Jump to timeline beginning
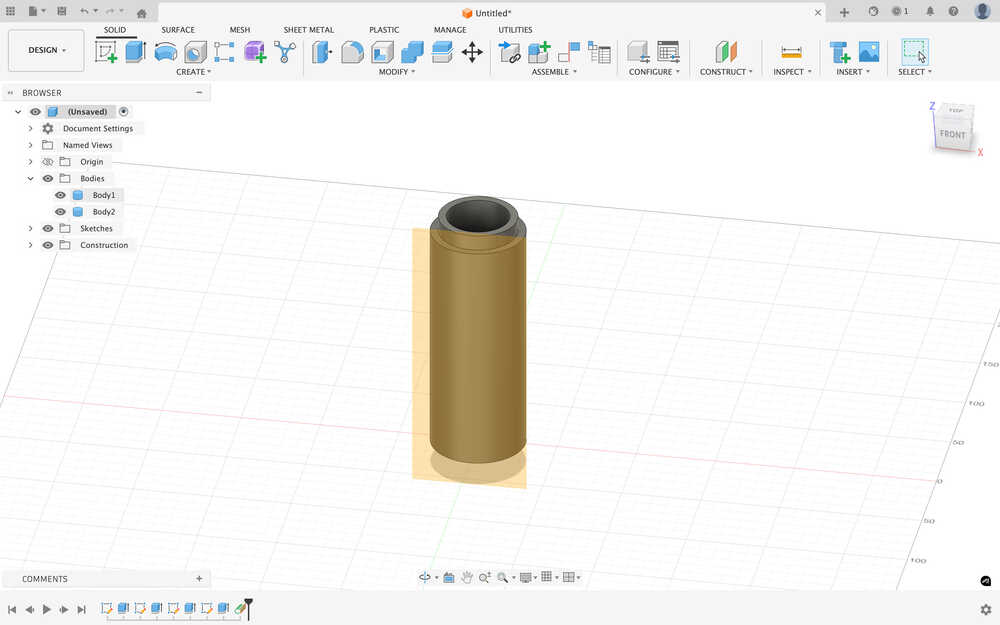 pos(11,610)
